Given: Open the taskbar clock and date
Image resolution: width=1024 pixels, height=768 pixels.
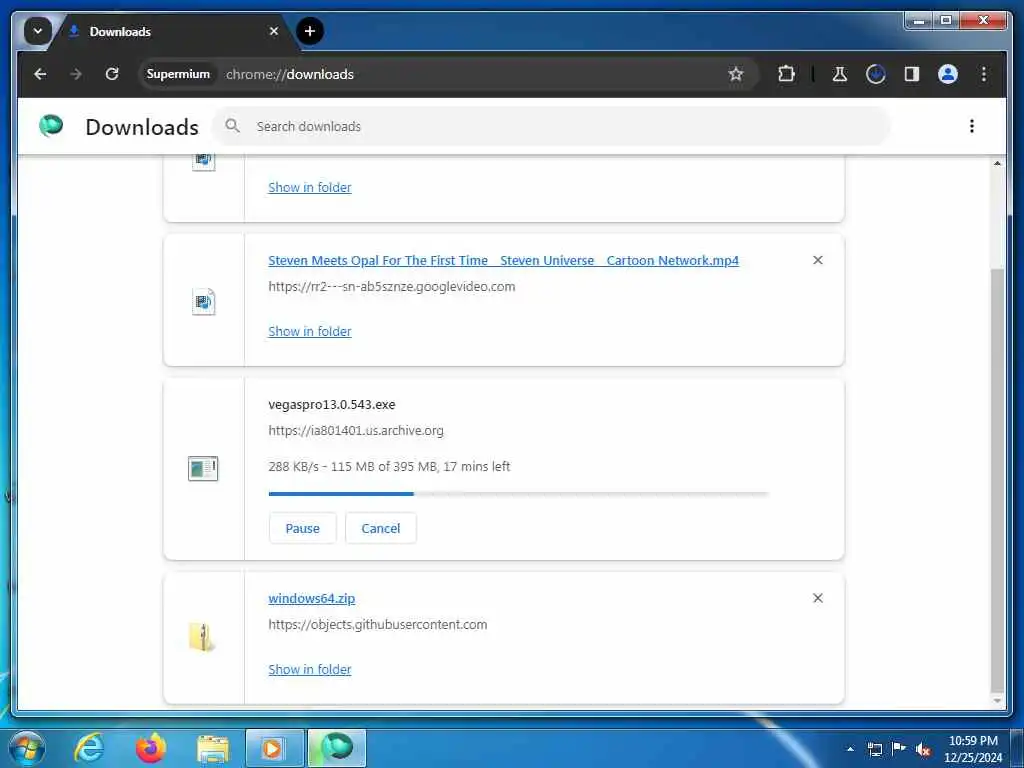Looking at the screenshot, I should [x=973, y=749].
